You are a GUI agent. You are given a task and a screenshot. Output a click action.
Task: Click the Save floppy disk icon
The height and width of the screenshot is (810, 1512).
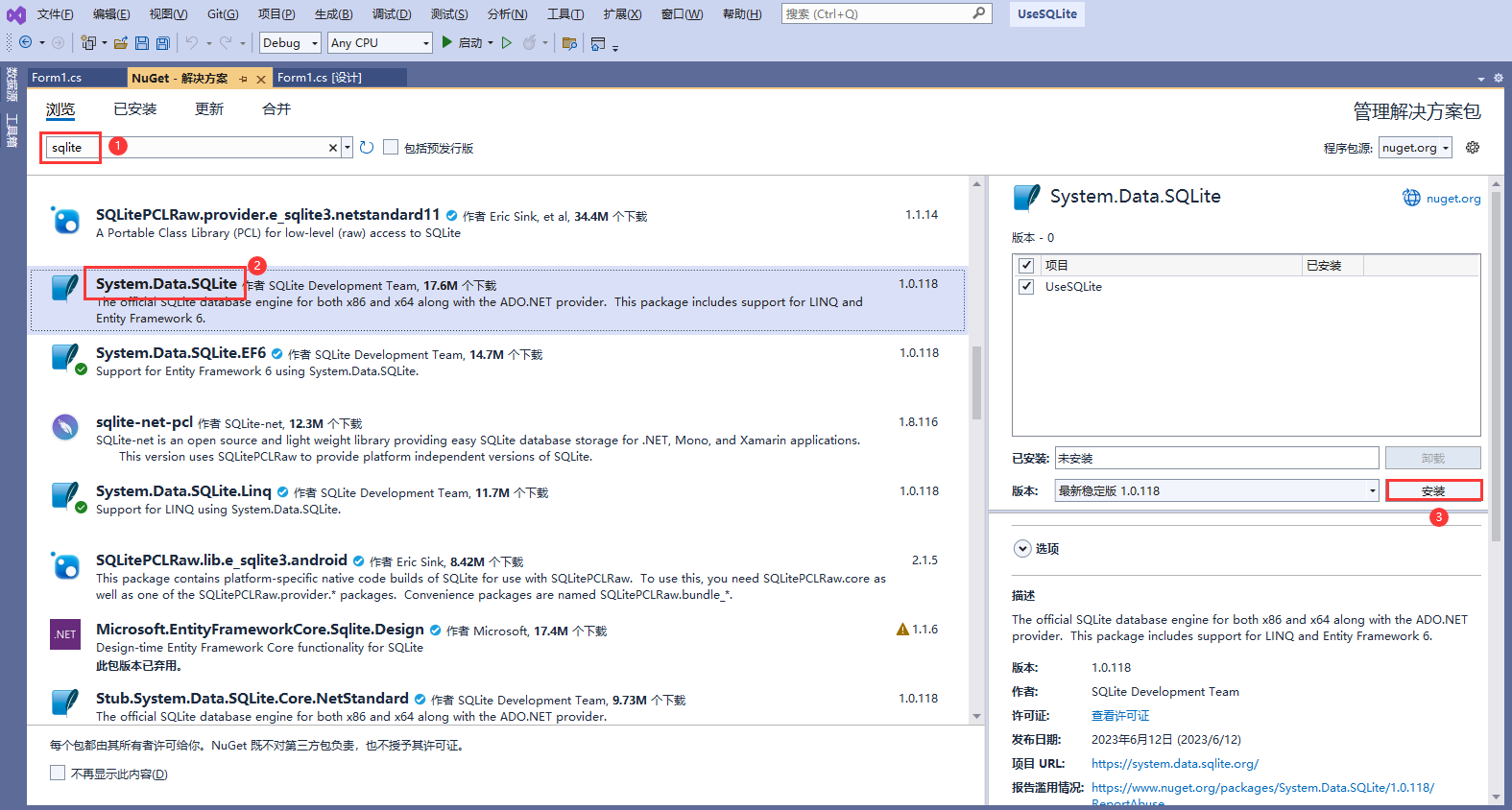tap(142, 42)
